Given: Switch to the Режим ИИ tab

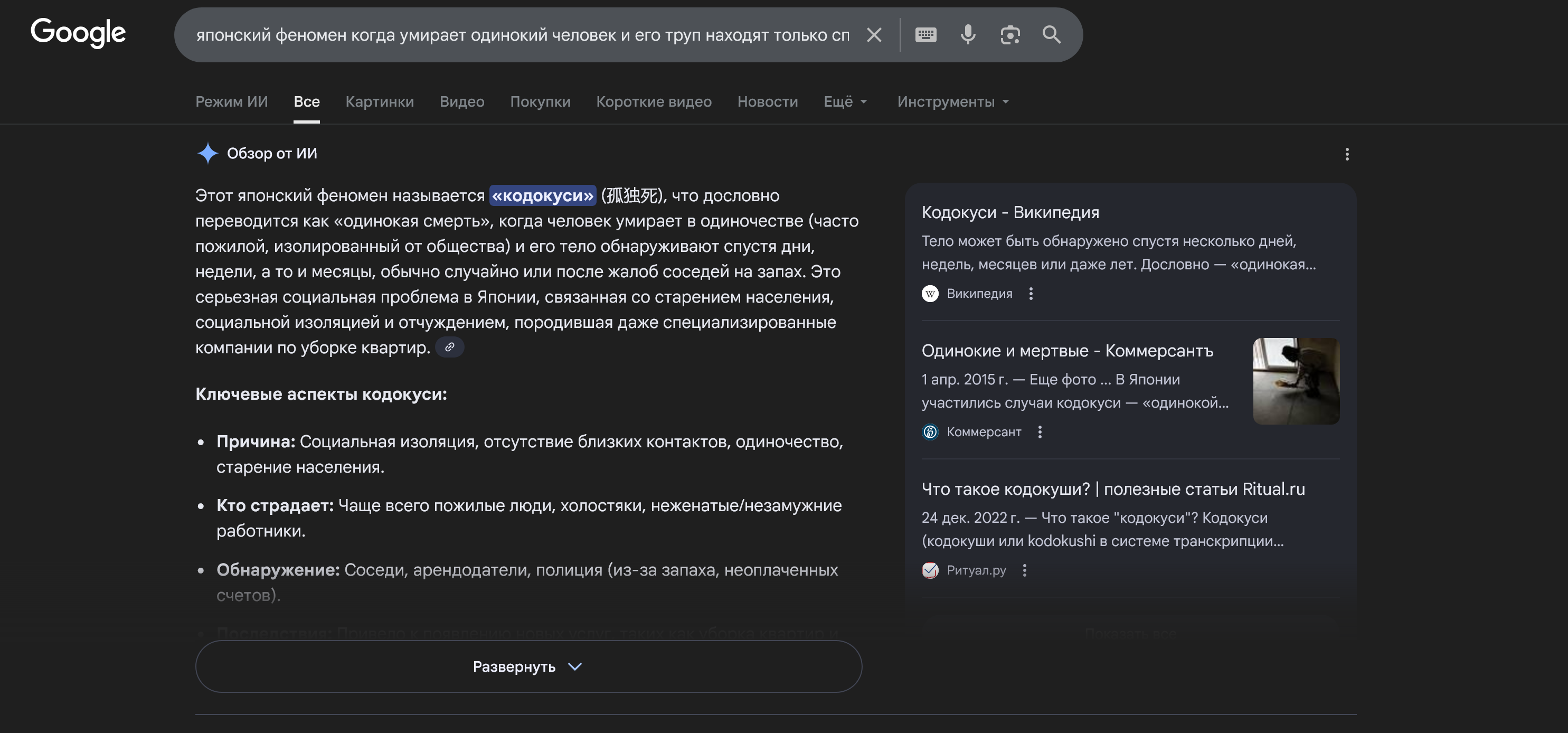Looking at the screenshot, I should [x=231, y=102].
